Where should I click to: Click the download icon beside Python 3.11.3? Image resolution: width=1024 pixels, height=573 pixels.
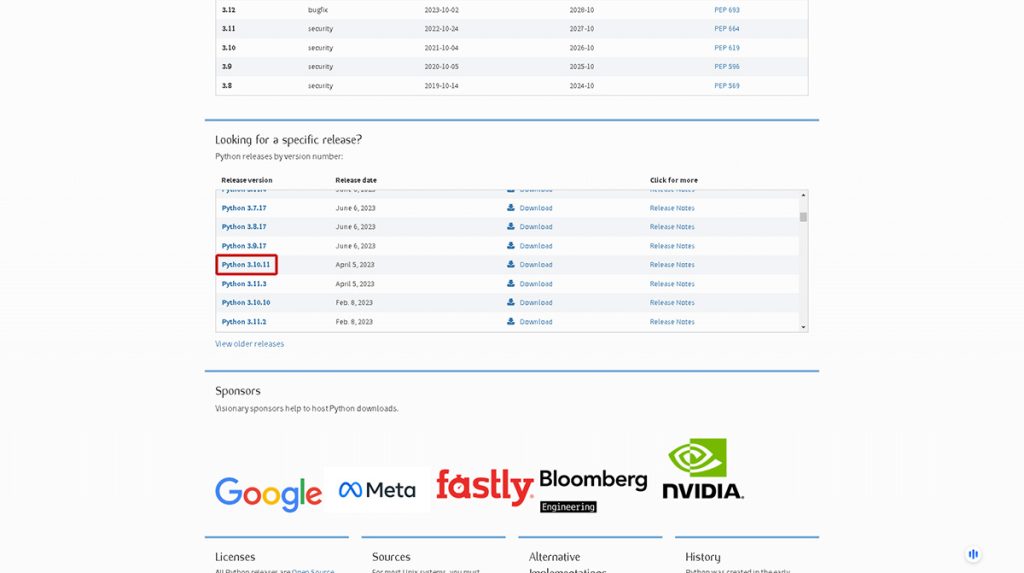point(511,284)
